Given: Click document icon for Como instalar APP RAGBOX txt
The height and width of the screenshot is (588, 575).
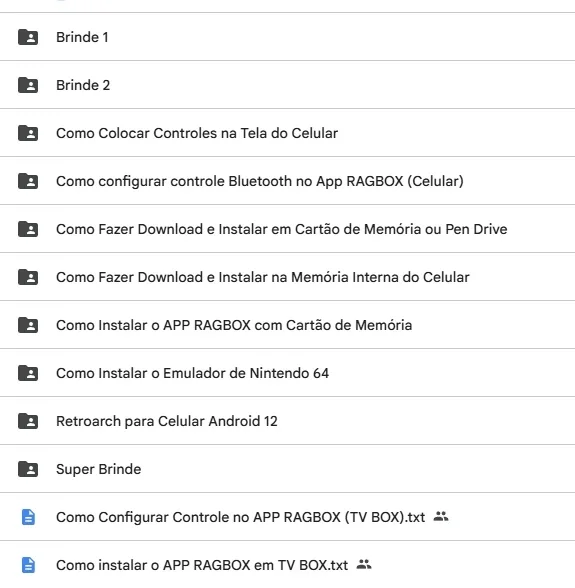Looking at the screenshot, I should 29,565.
